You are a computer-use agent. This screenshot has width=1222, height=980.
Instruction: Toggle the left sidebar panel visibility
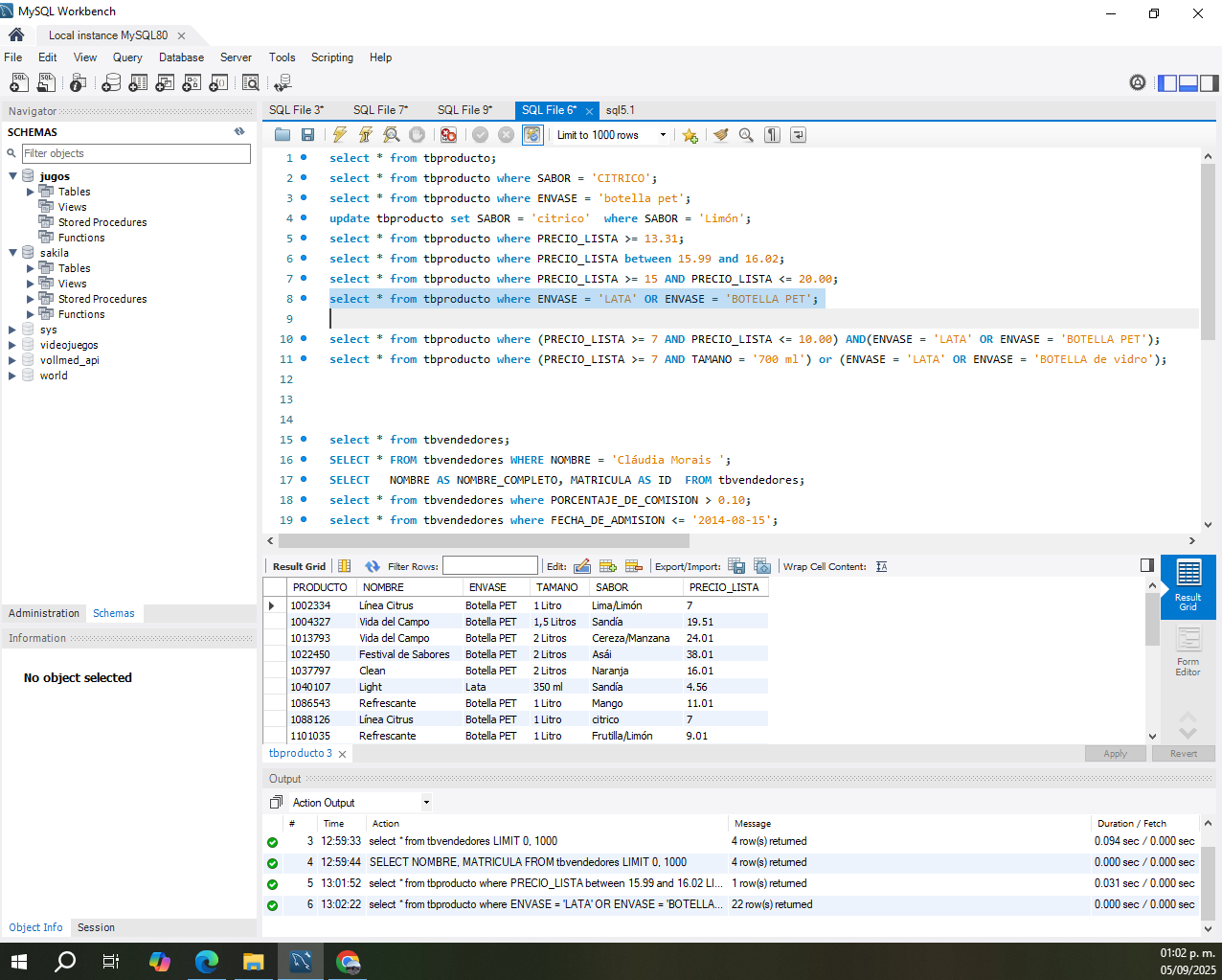pos(1167,83)
